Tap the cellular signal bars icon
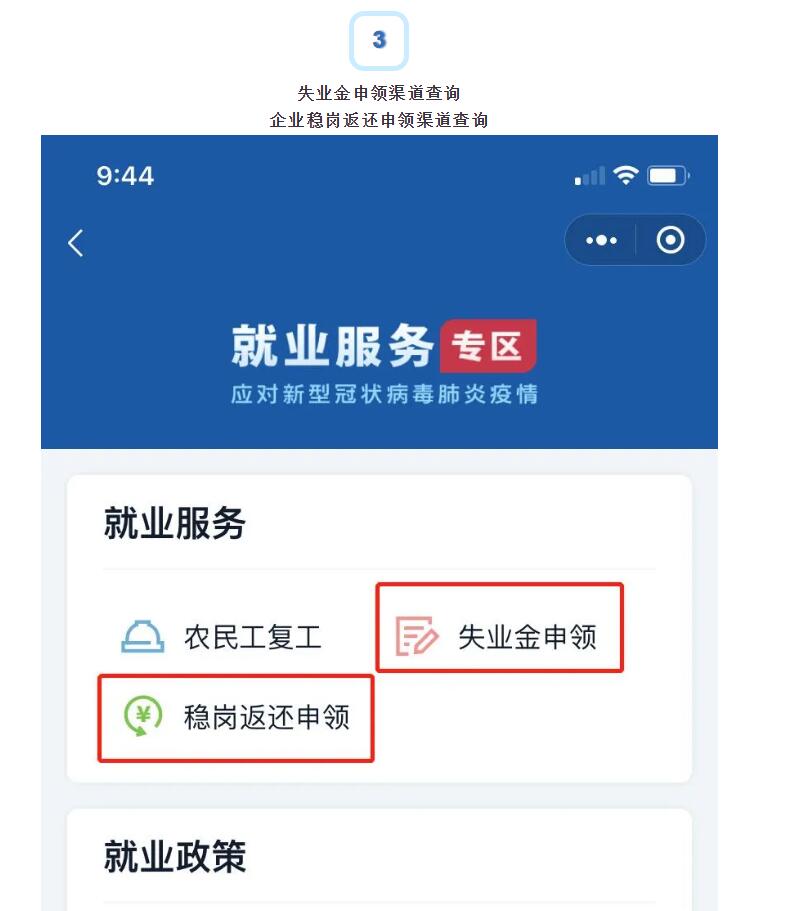 [x=590, y=176]
